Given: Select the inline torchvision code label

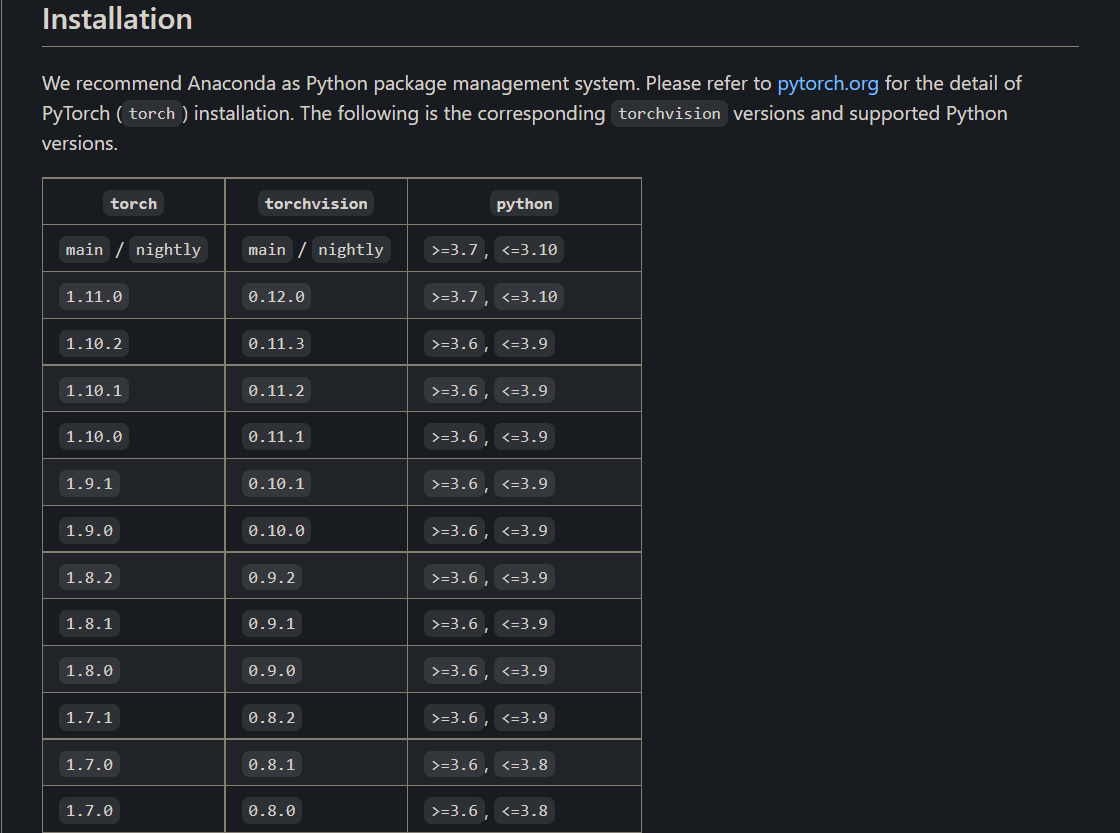Looking at the screenshot, I should (669, 114).
